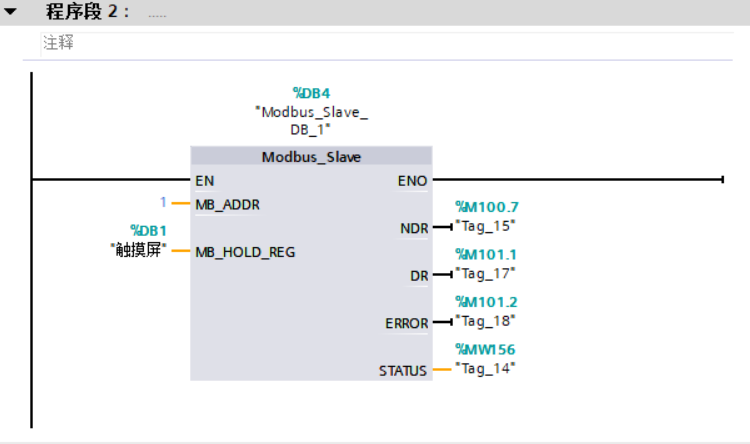The image size is (750, 444).
Task: Click the "Modbus_Slave_DB_1" instance name
Action: point(311,121)
